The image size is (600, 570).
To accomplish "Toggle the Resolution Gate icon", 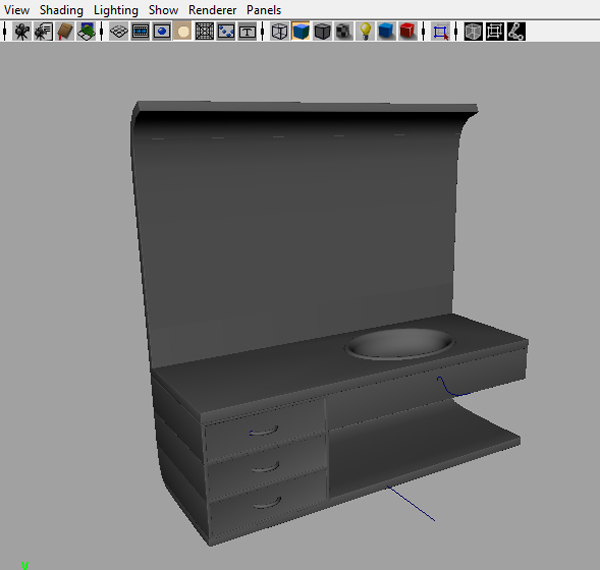I will tap(162, 31).
